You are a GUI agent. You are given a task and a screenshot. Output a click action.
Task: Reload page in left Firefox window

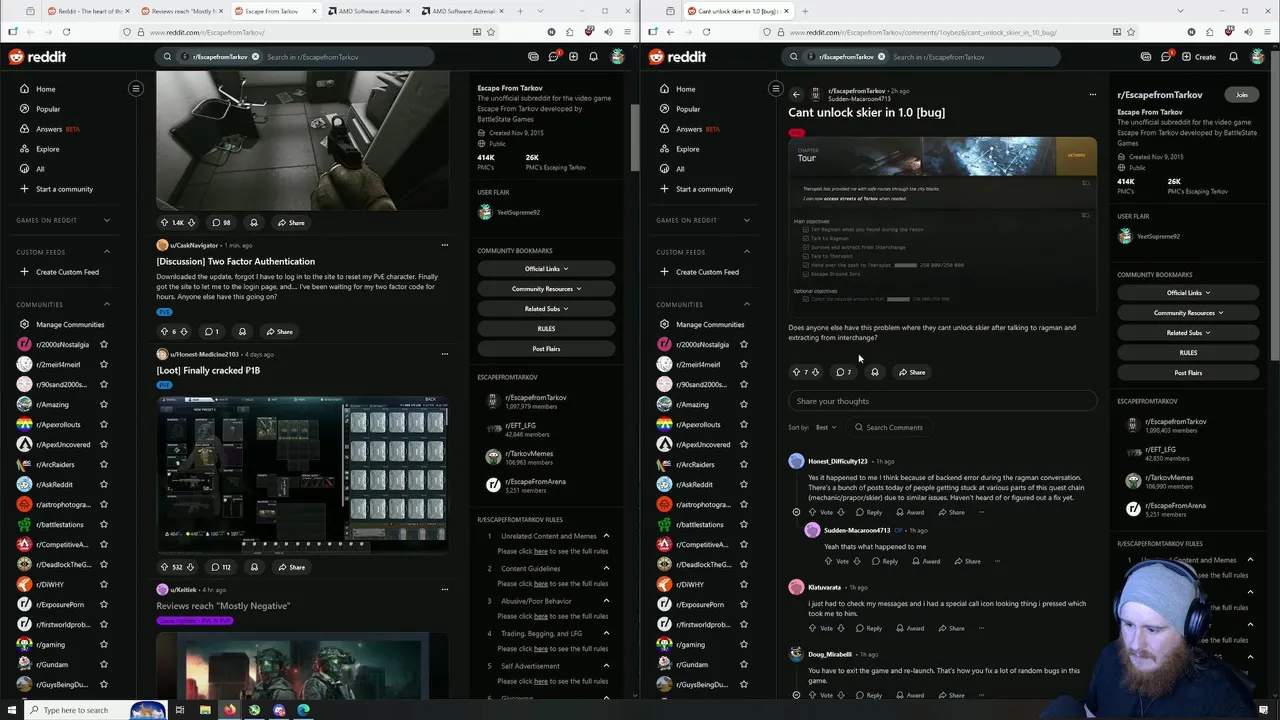click(x=66, y=32)
